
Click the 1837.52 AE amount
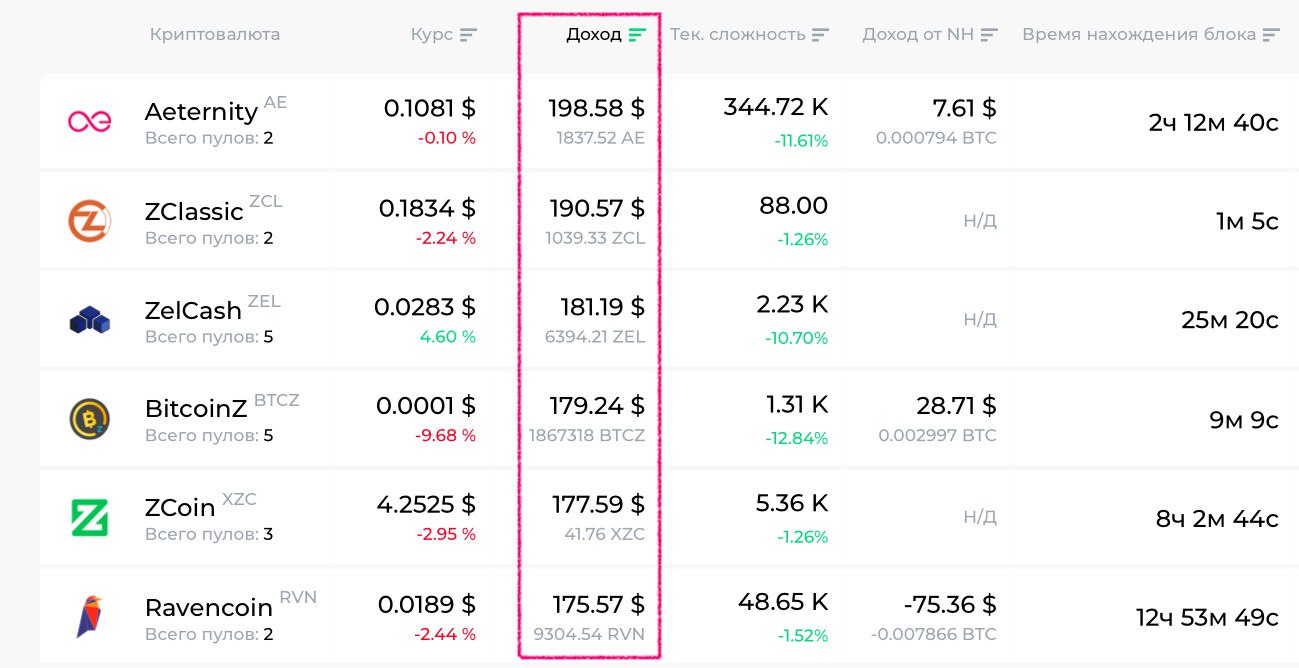601,138
